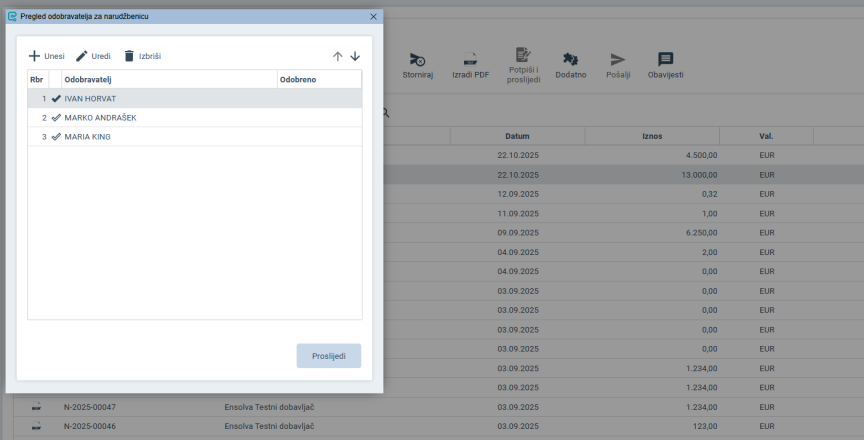Click the Storniraj toolbar icon
Image resolution: width=864 pixels, height=440 pixels.
[418, 59]
